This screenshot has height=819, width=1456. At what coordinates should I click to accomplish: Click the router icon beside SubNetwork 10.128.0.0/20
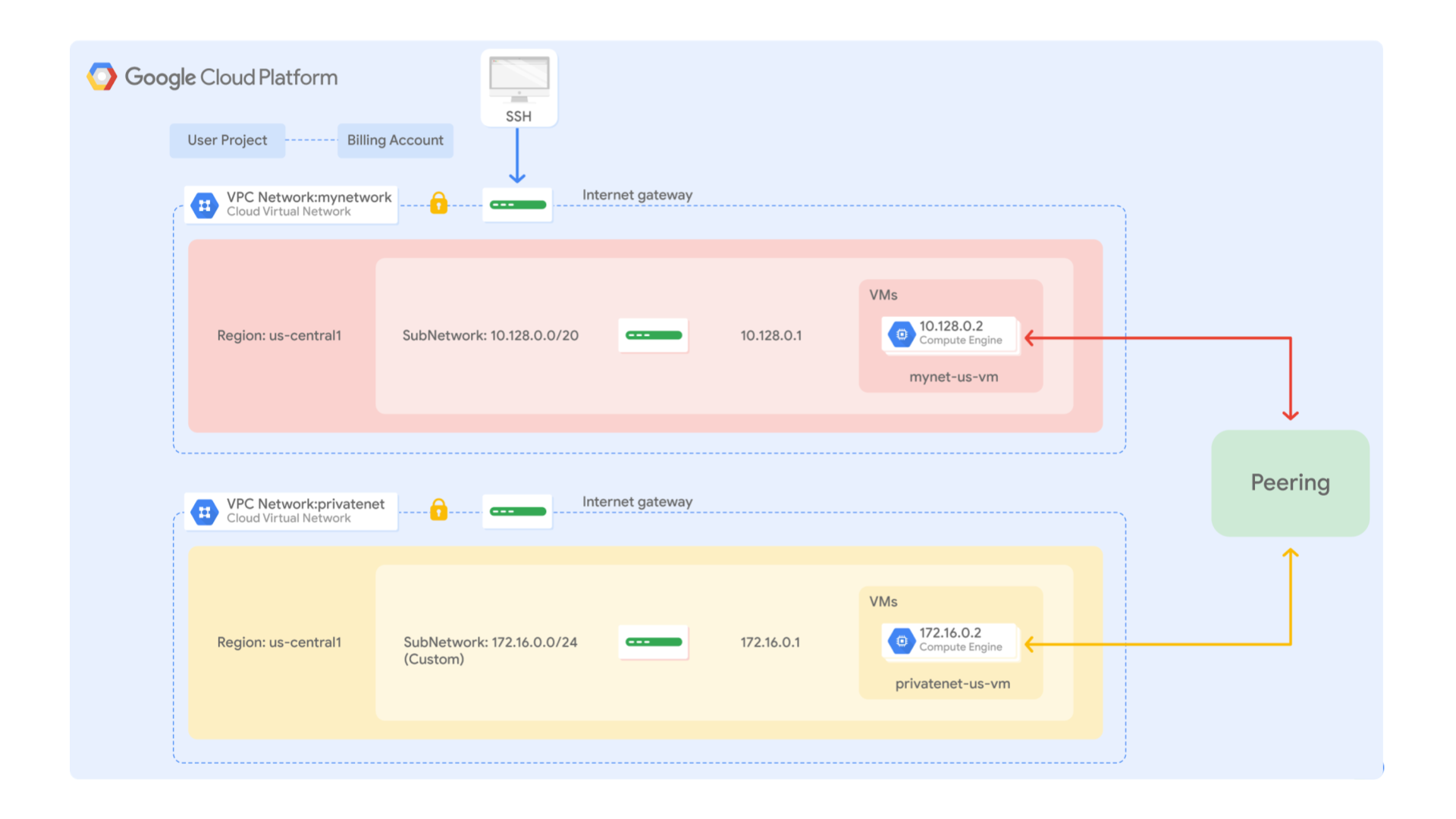653,335
